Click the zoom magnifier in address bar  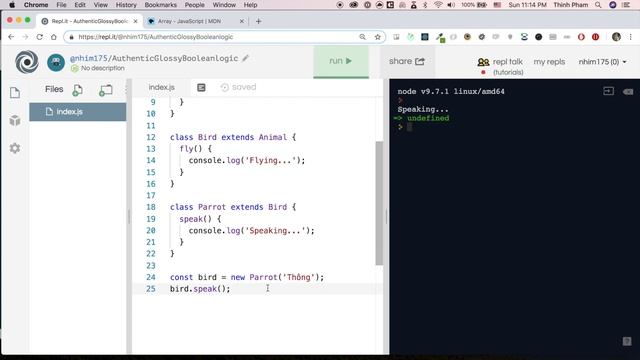point(362,37)
